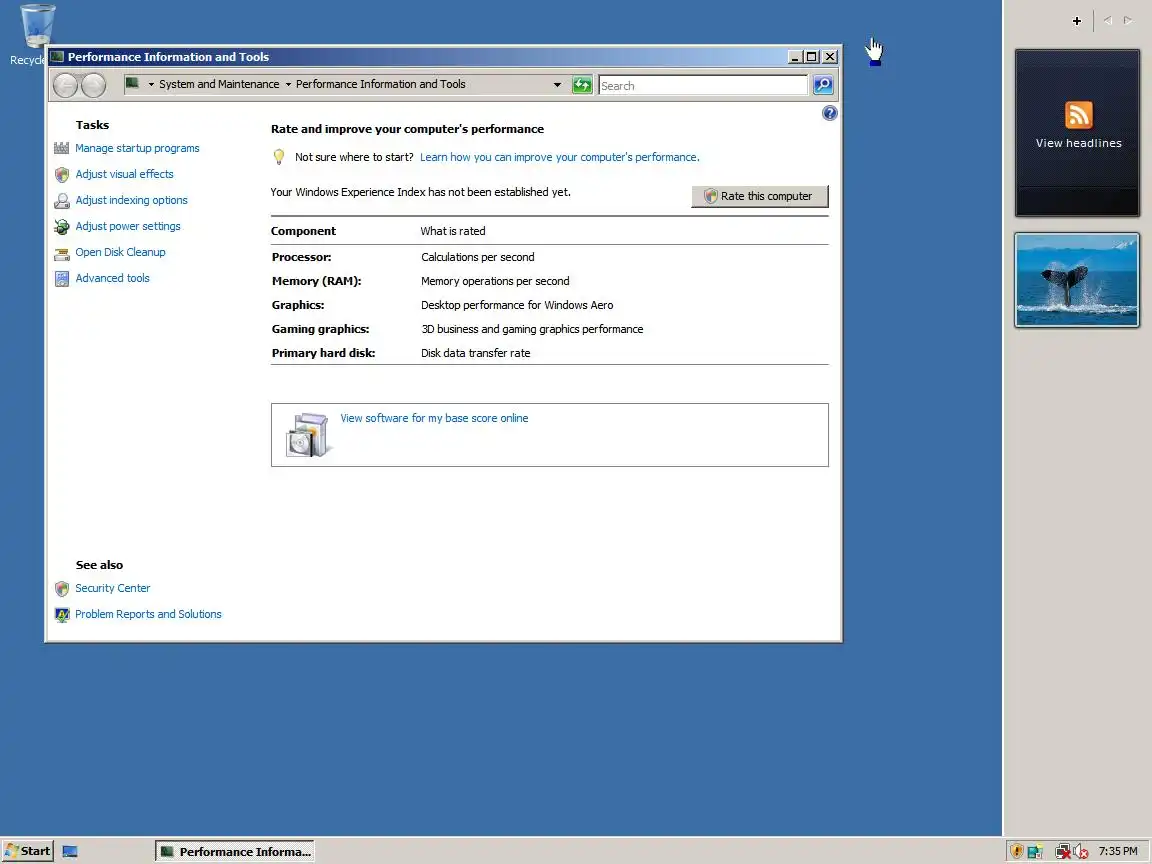Click the Problem Reports and Solutions icon
The height and width of the screenshot is (864, 1152).
pos(62,615)
